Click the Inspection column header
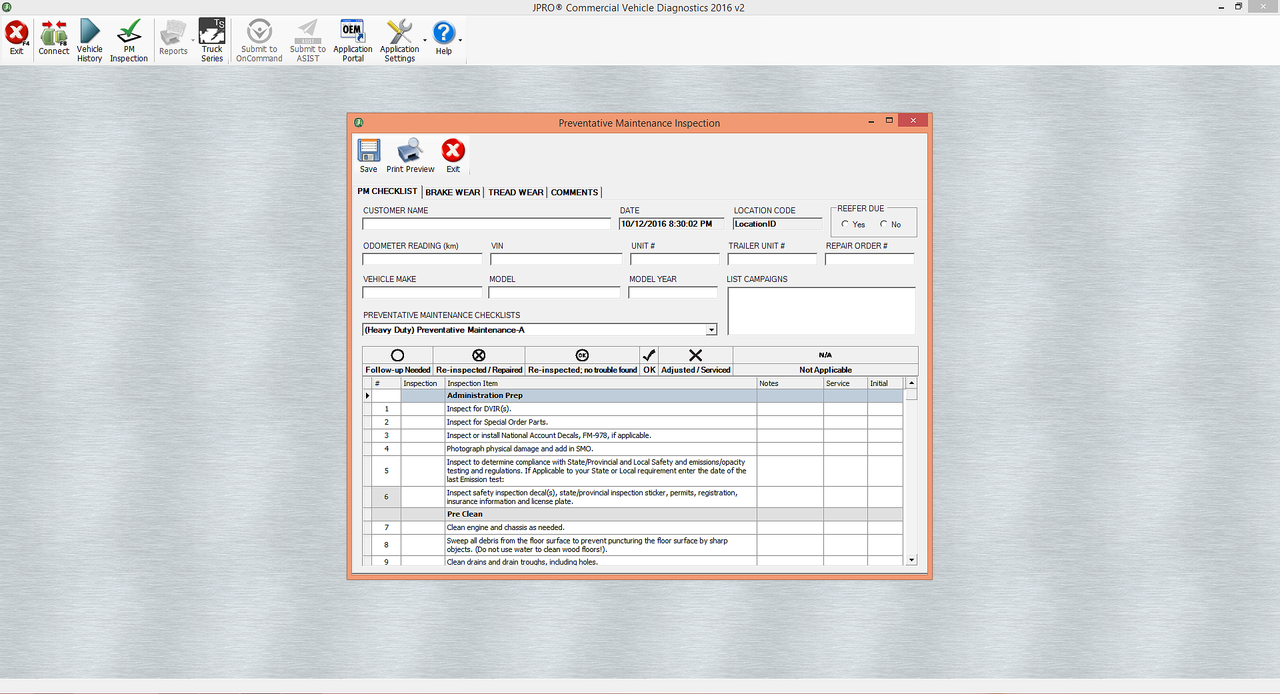Viewport: 1280px width, 694px height. click(421, 383)
